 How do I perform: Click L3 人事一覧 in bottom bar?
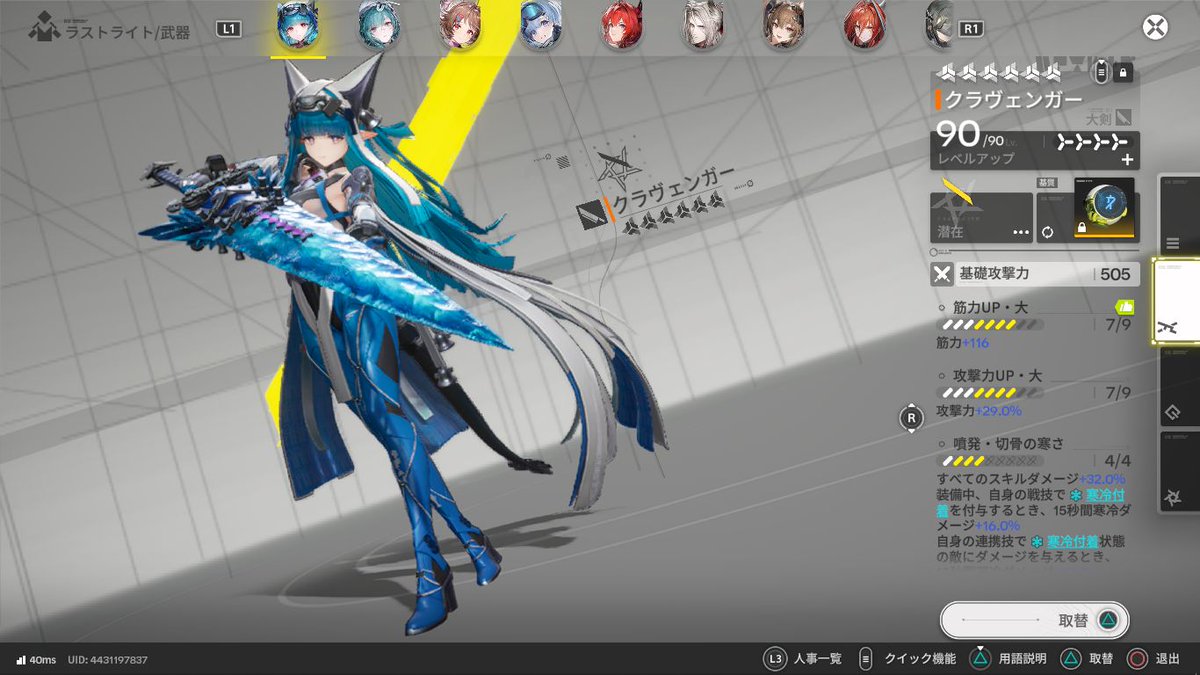coord(803,659)
